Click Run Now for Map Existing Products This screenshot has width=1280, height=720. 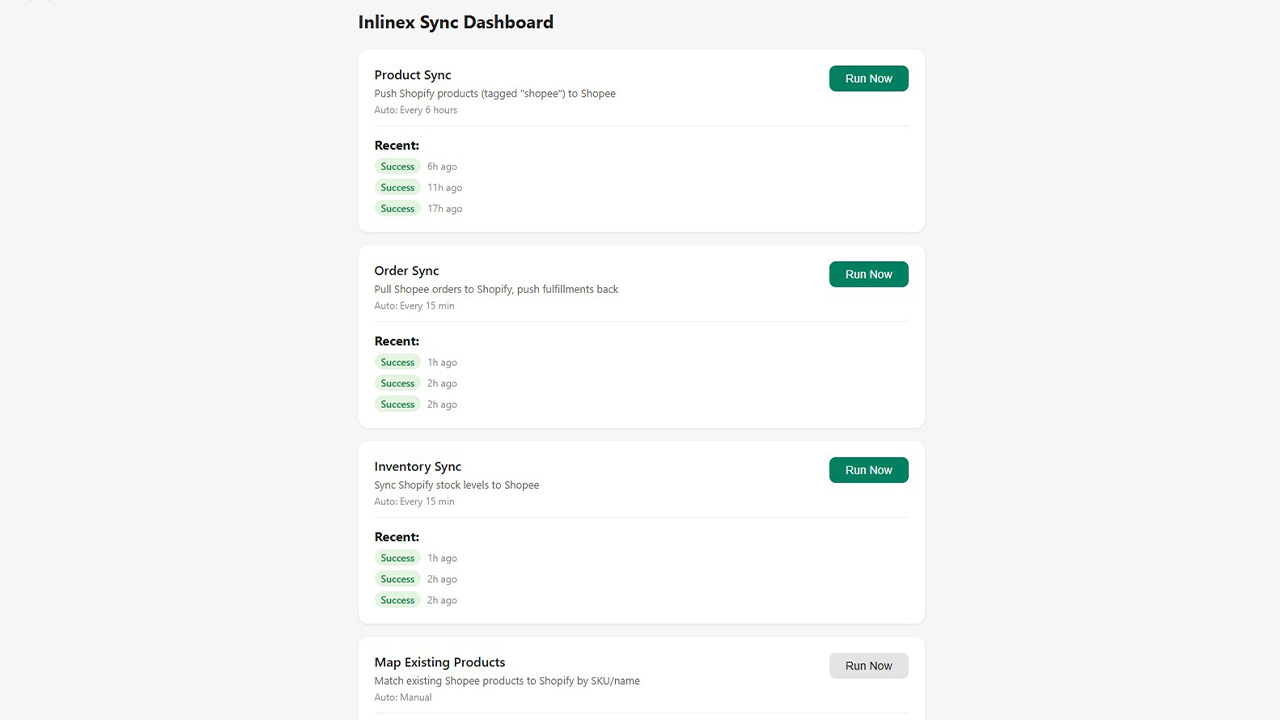868,666
